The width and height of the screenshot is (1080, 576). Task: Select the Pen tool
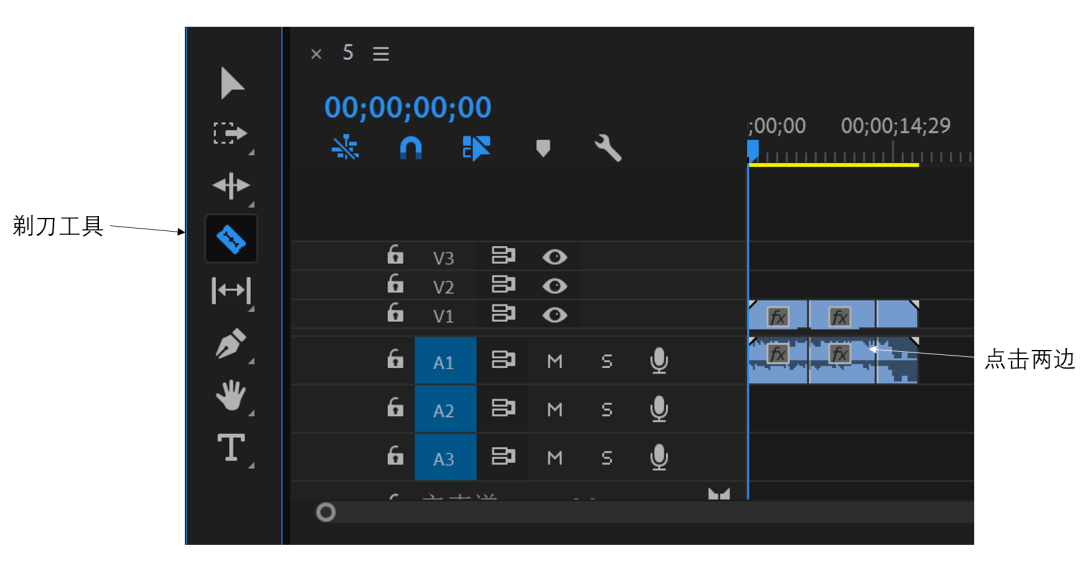pyautogui.click(x=231, y=343)
